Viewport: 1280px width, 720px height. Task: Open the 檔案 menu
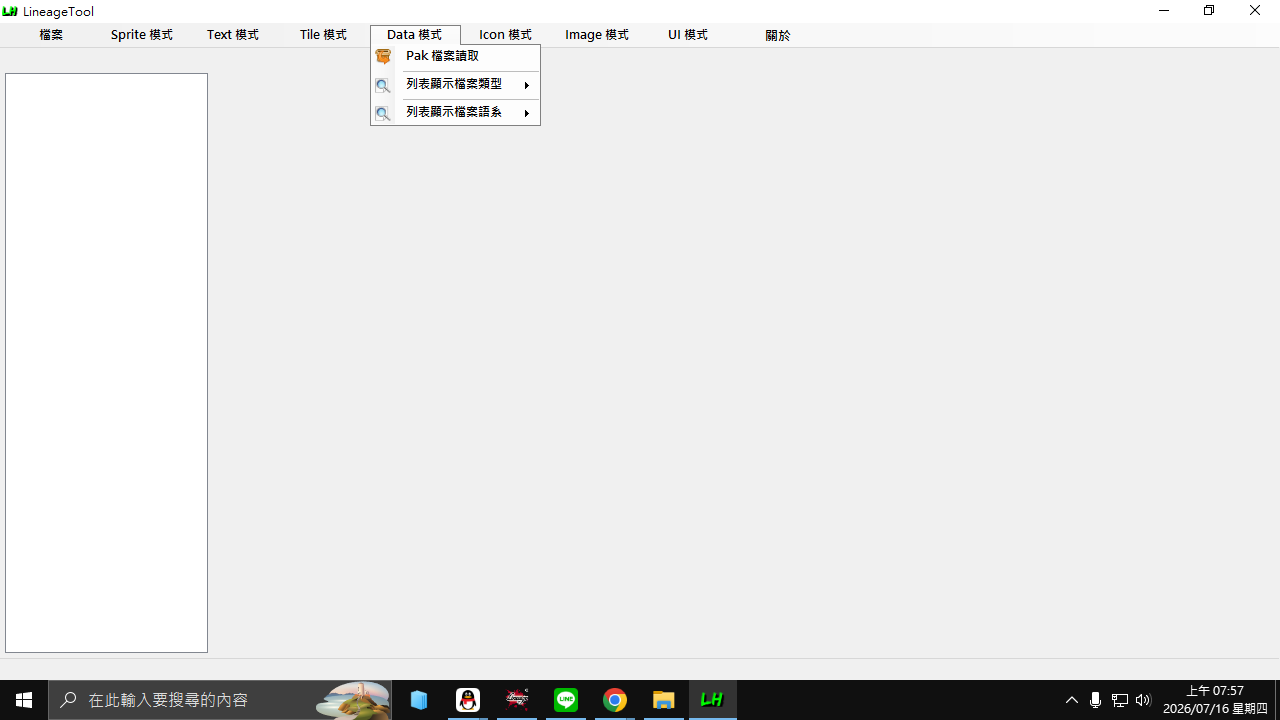tap(51, 35)
